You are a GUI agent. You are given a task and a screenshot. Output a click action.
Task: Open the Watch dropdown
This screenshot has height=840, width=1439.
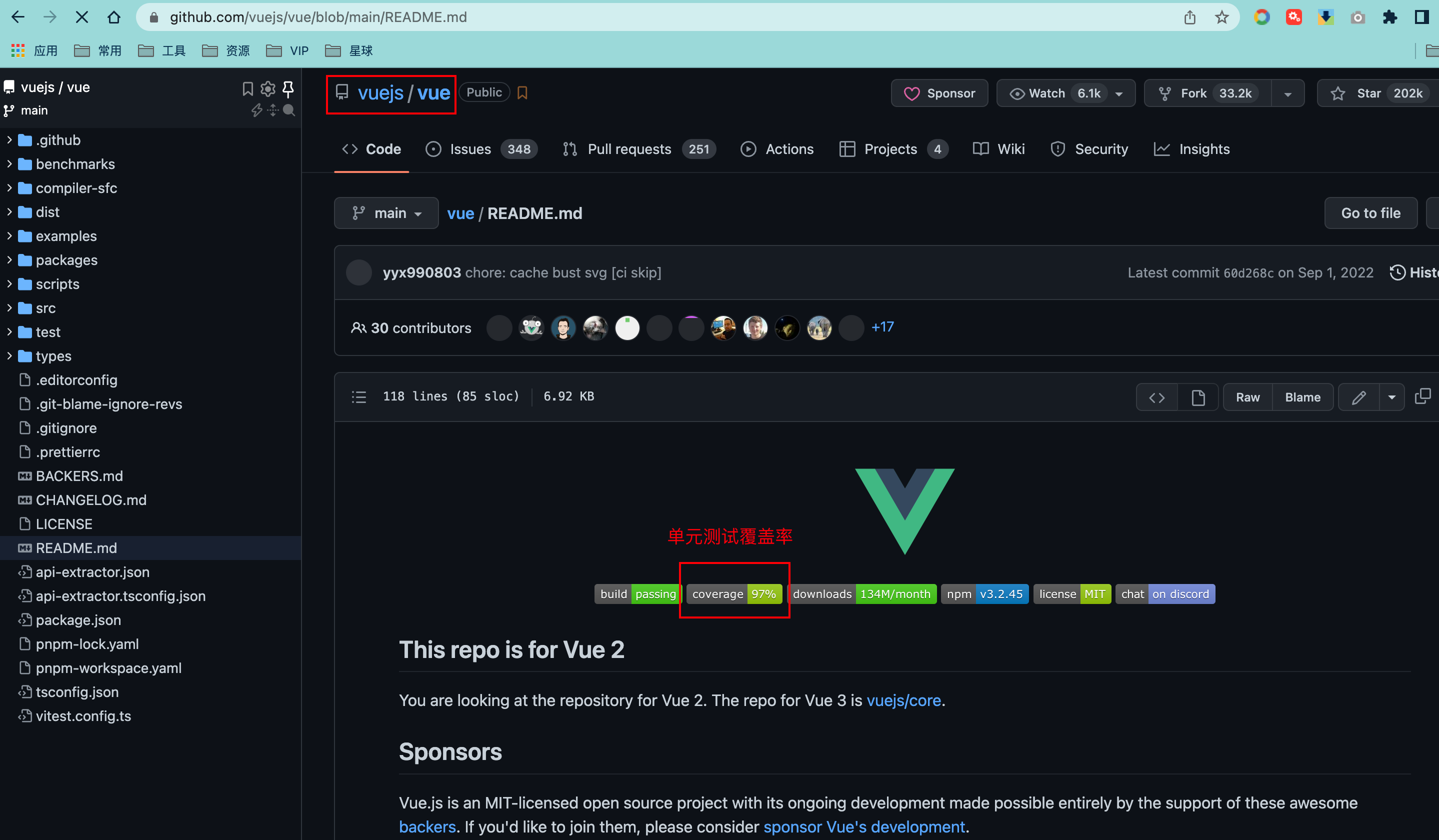tap(1065, 93)
